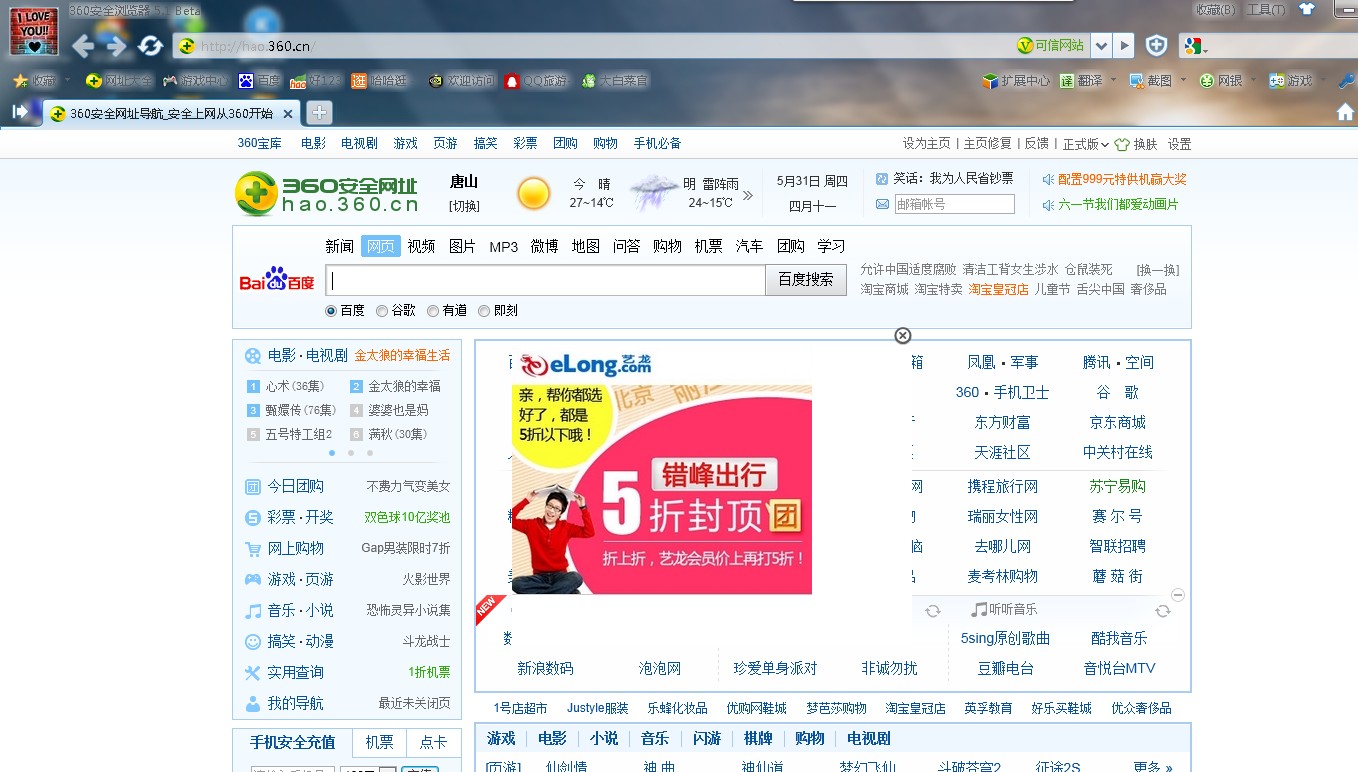Open the 工具(T) menu
The height and width of the screenshot is (772, 1358).
click(1265, 9)
